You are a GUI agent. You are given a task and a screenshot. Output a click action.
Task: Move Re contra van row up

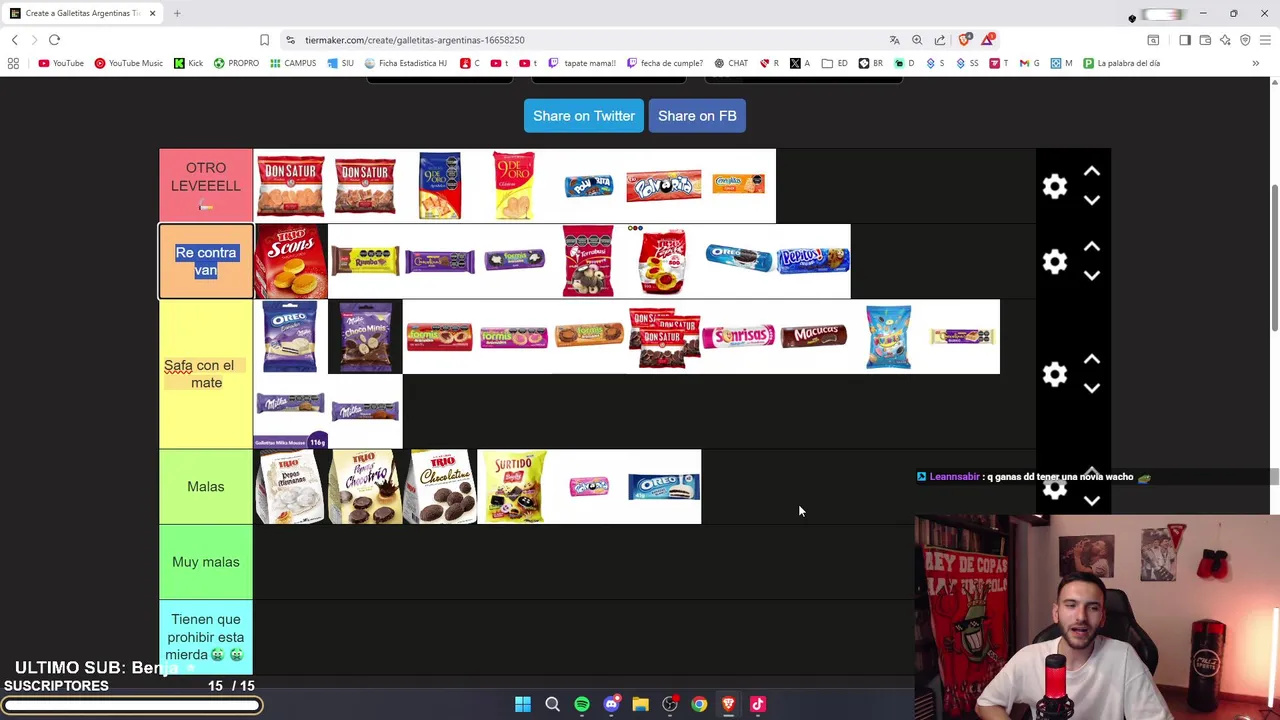(x=1092, y=247)
